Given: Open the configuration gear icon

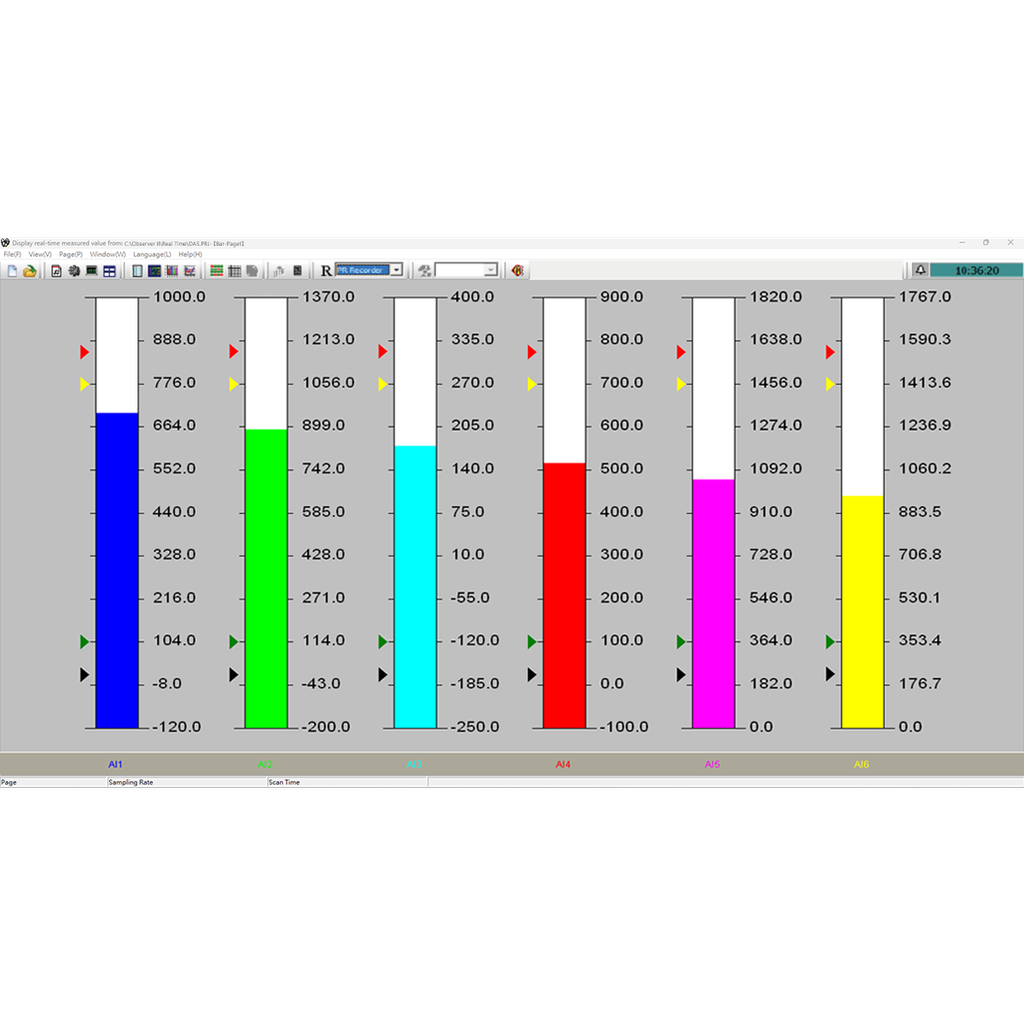Looking at the screenshot, I should click(x=73, y=270).
